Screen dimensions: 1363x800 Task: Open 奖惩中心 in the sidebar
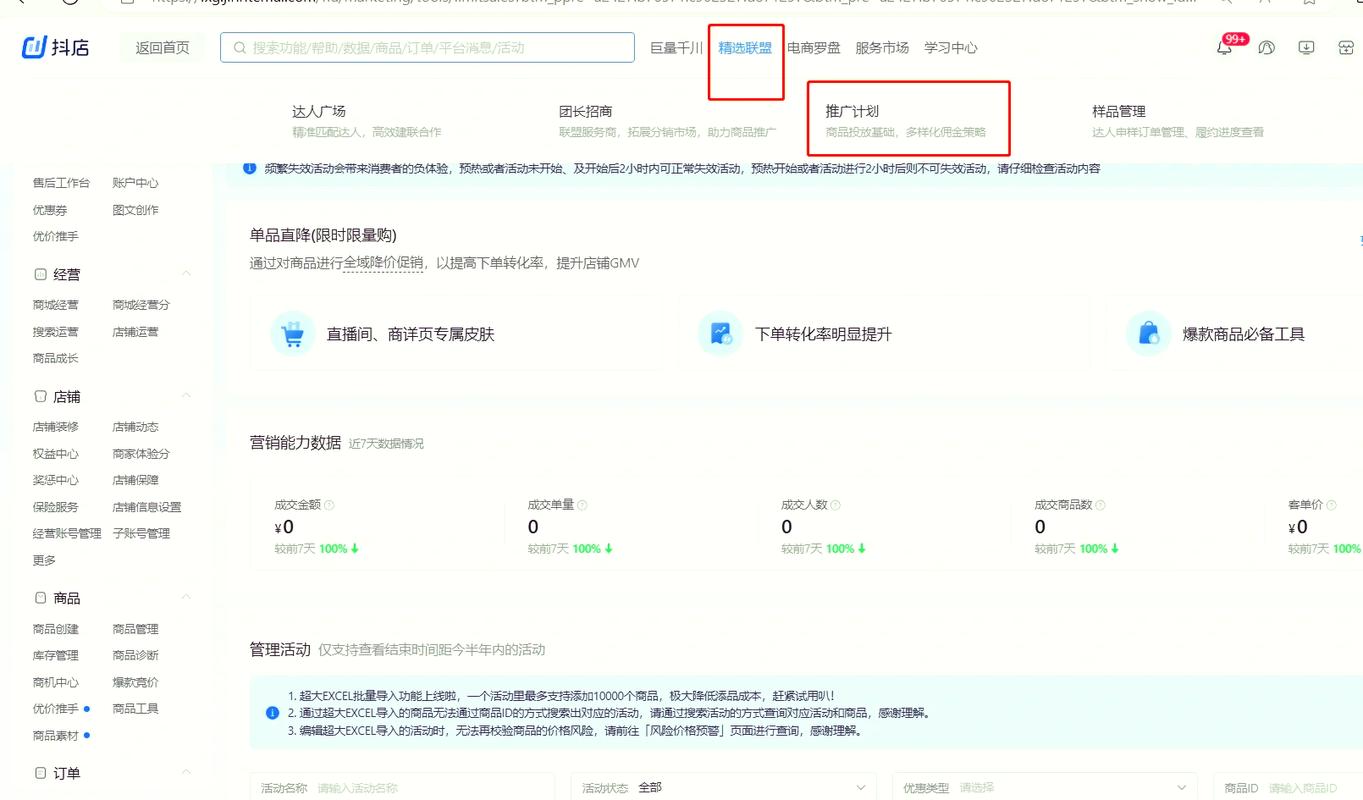tap(55, 480)
